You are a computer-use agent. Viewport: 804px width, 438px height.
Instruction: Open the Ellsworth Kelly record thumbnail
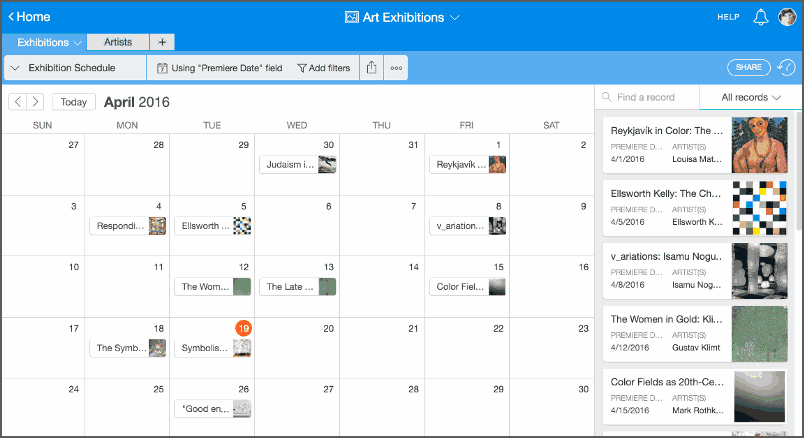pyautogui.click(x=759, y=208)
